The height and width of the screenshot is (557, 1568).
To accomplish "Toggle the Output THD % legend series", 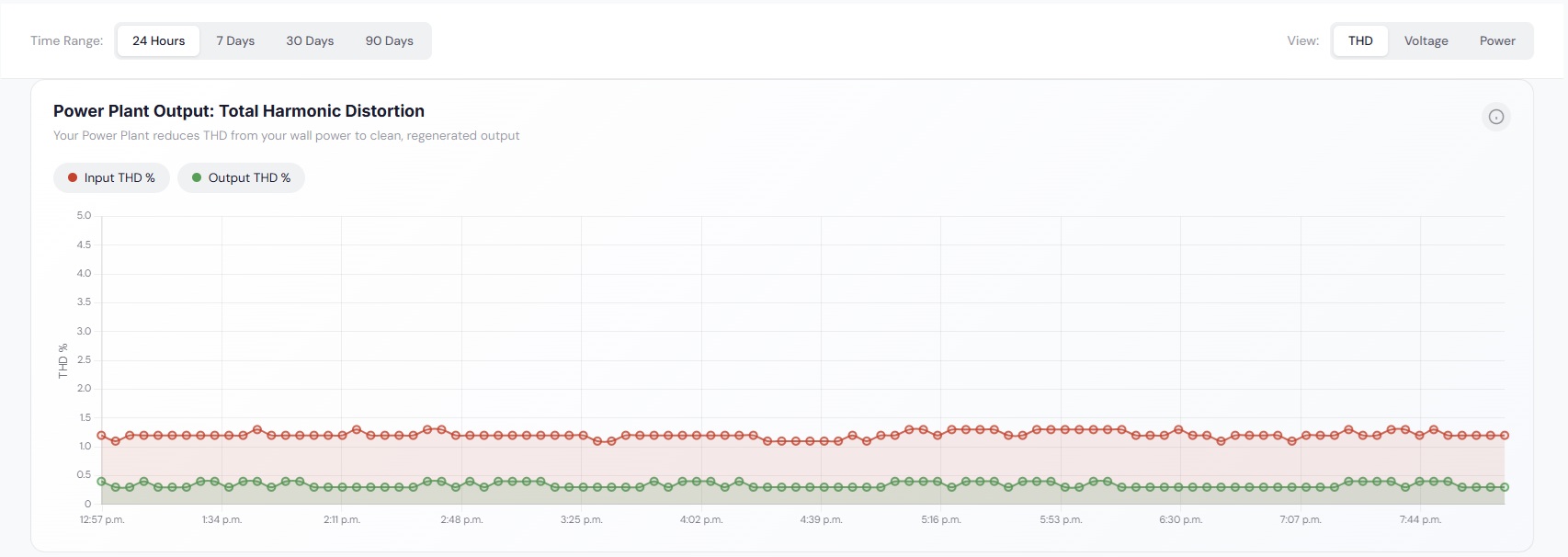I will (x=241, y=178).
